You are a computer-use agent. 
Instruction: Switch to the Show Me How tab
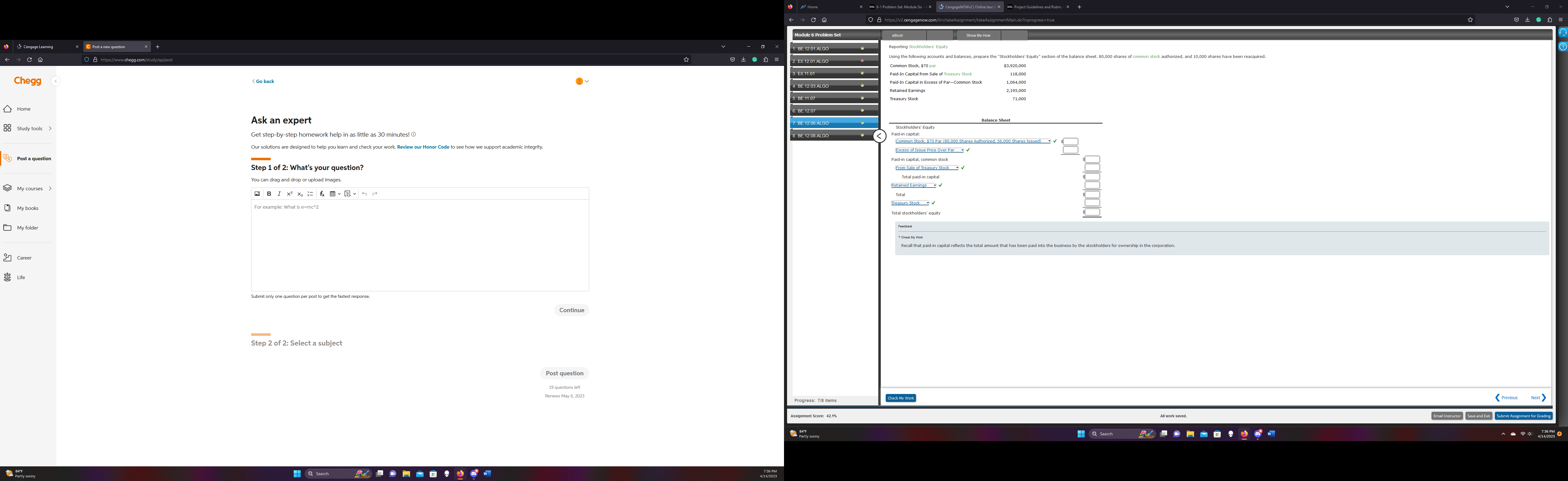coord(978,35)
